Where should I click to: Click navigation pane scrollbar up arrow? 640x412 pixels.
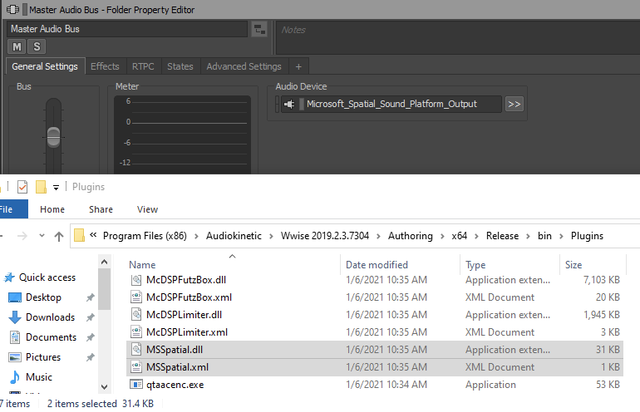(104, 262)
